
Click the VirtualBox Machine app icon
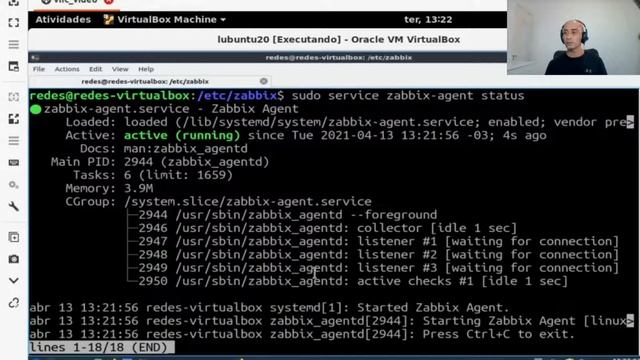pos(108,20)
